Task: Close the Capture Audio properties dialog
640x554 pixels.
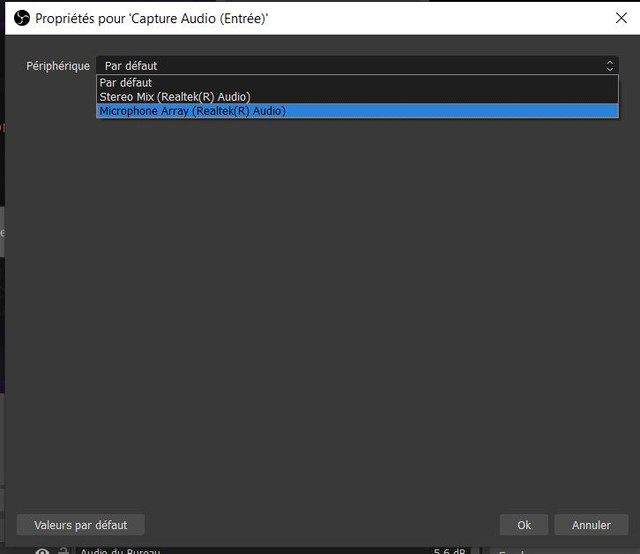Action: 621,18
